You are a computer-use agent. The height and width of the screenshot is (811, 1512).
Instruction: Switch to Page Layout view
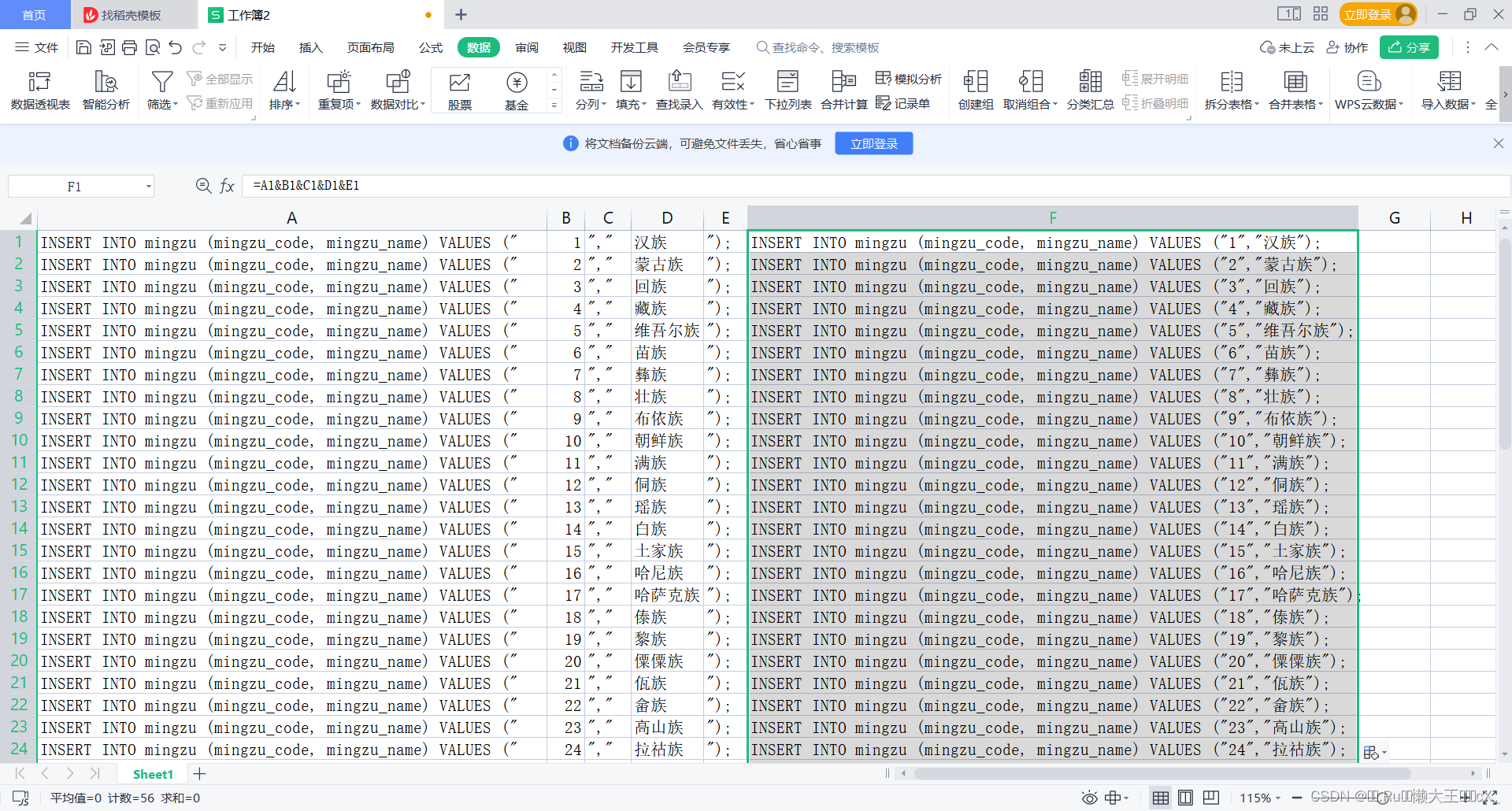tap(1185, 798)
